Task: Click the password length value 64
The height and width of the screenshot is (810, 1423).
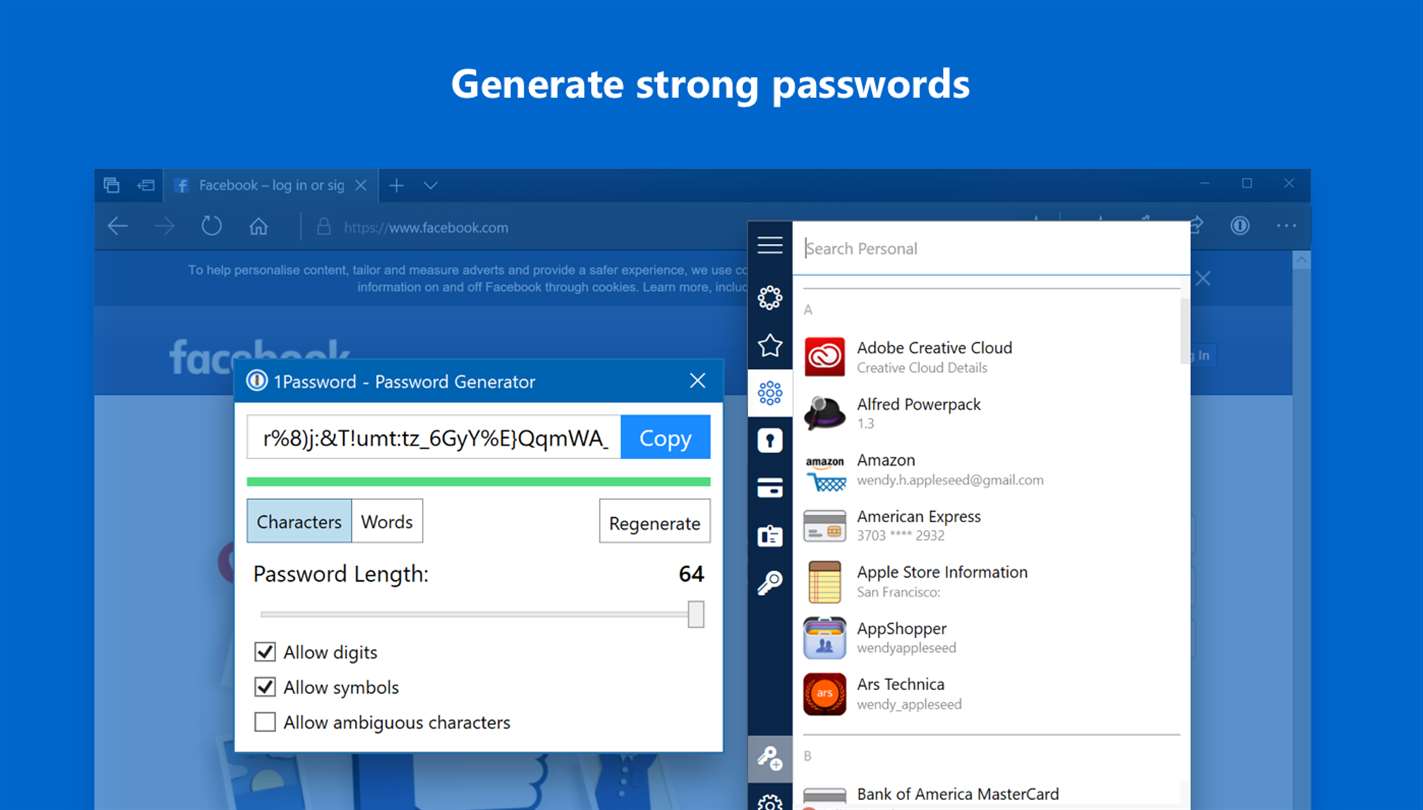Action: pos(691,574)
